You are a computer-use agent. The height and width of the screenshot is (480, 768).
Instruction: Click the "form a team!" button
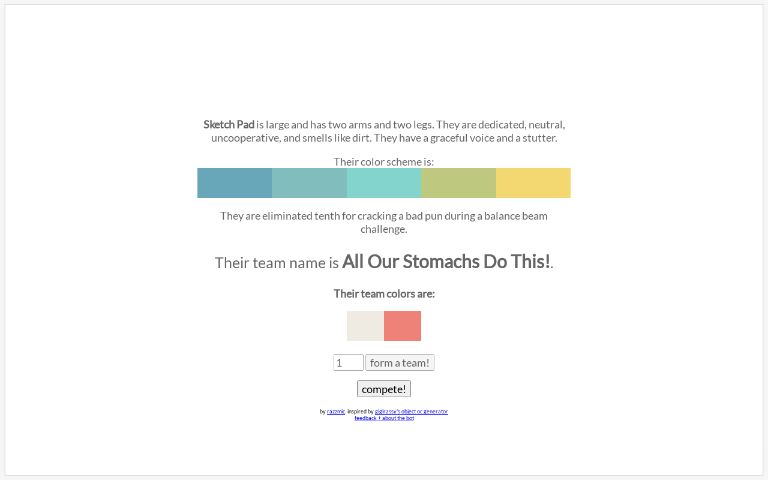coord(400,363)
